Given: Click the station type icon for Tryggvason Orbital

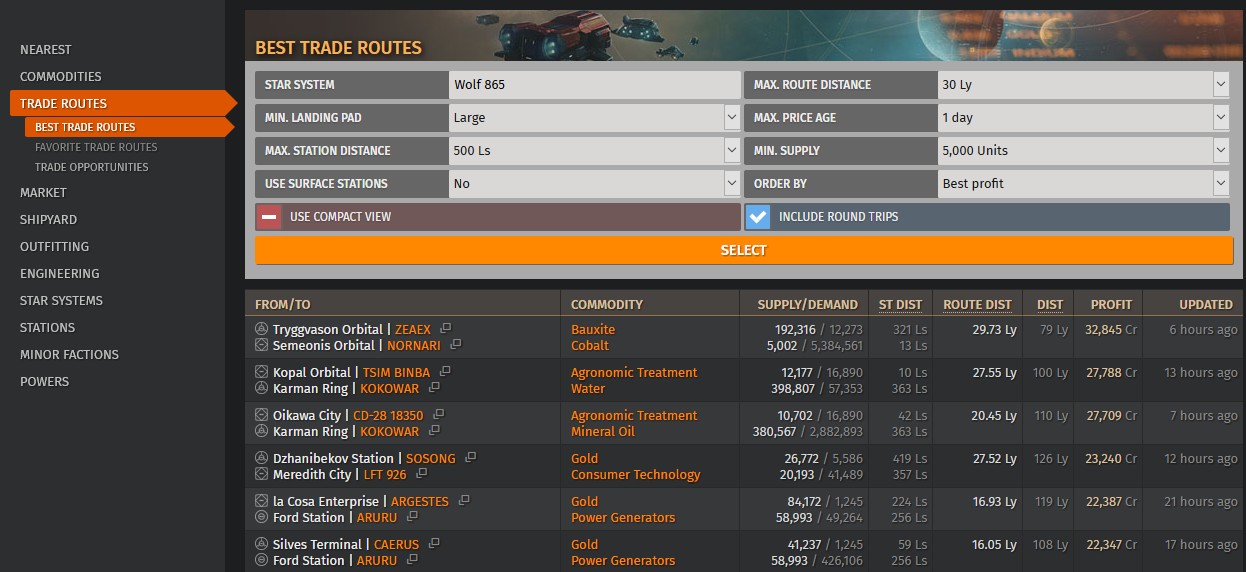Looking at the screenshot, I should pyautogui.click(x=262, y=329).
